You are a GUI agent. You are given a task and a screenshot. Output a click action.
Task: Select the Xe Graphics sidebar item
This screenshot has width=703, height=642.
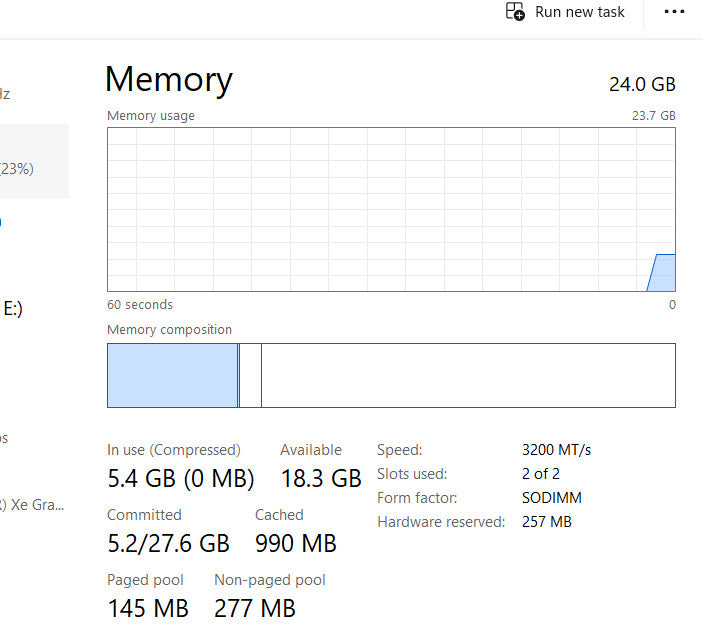point(35,505)
